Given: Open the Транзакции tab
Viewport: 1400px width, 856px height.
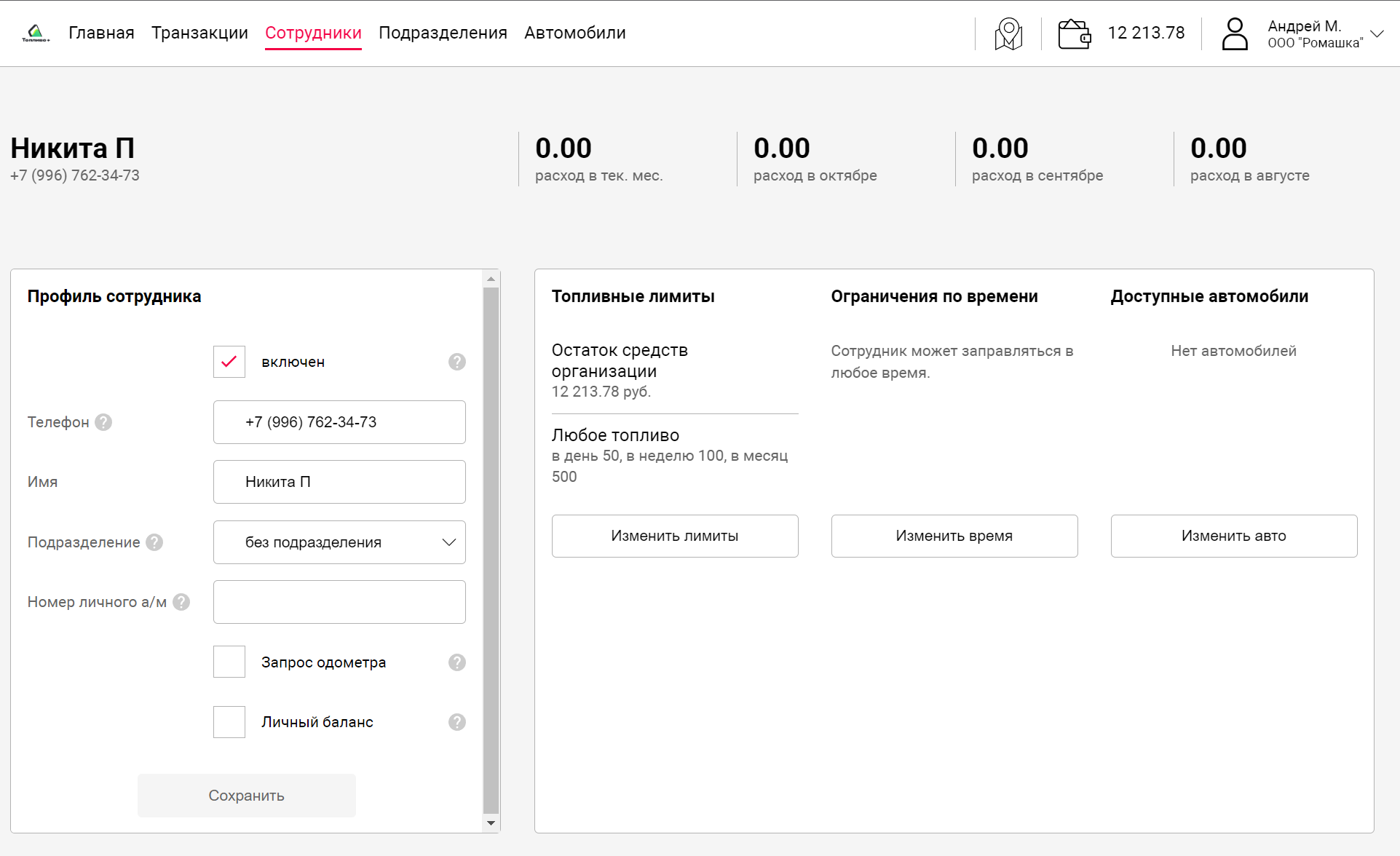Looking at the screenshot, I should click(199, 33).
